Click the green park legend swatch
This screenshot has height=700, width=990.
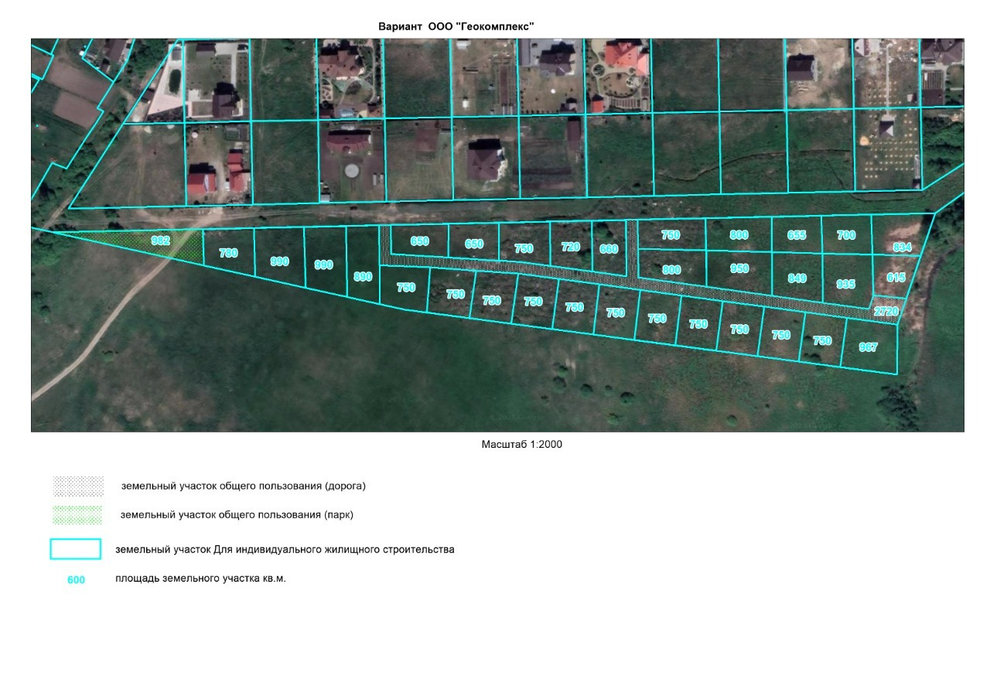click(77, 515)
